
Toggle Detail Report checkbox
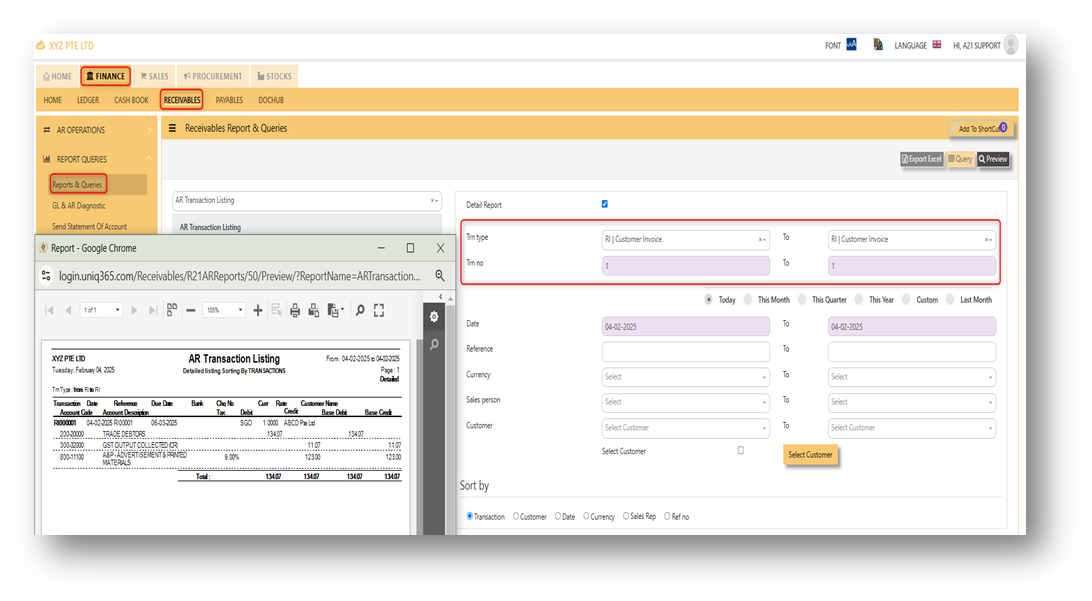point(604,204)
